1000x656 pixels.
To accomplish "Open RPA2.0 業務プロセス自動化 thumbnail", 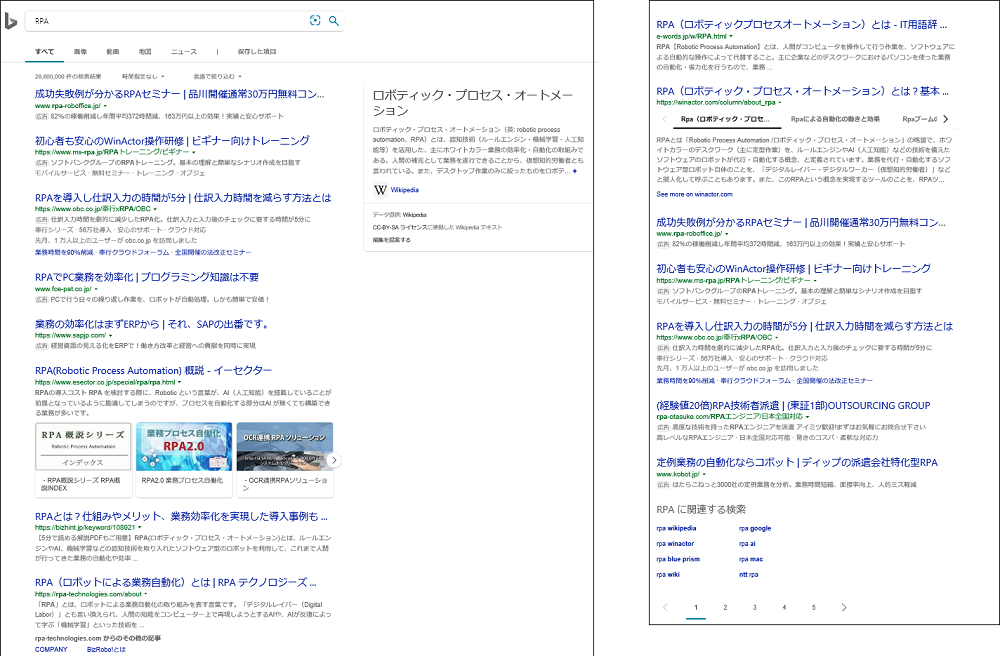I will (x=184, y=459).
